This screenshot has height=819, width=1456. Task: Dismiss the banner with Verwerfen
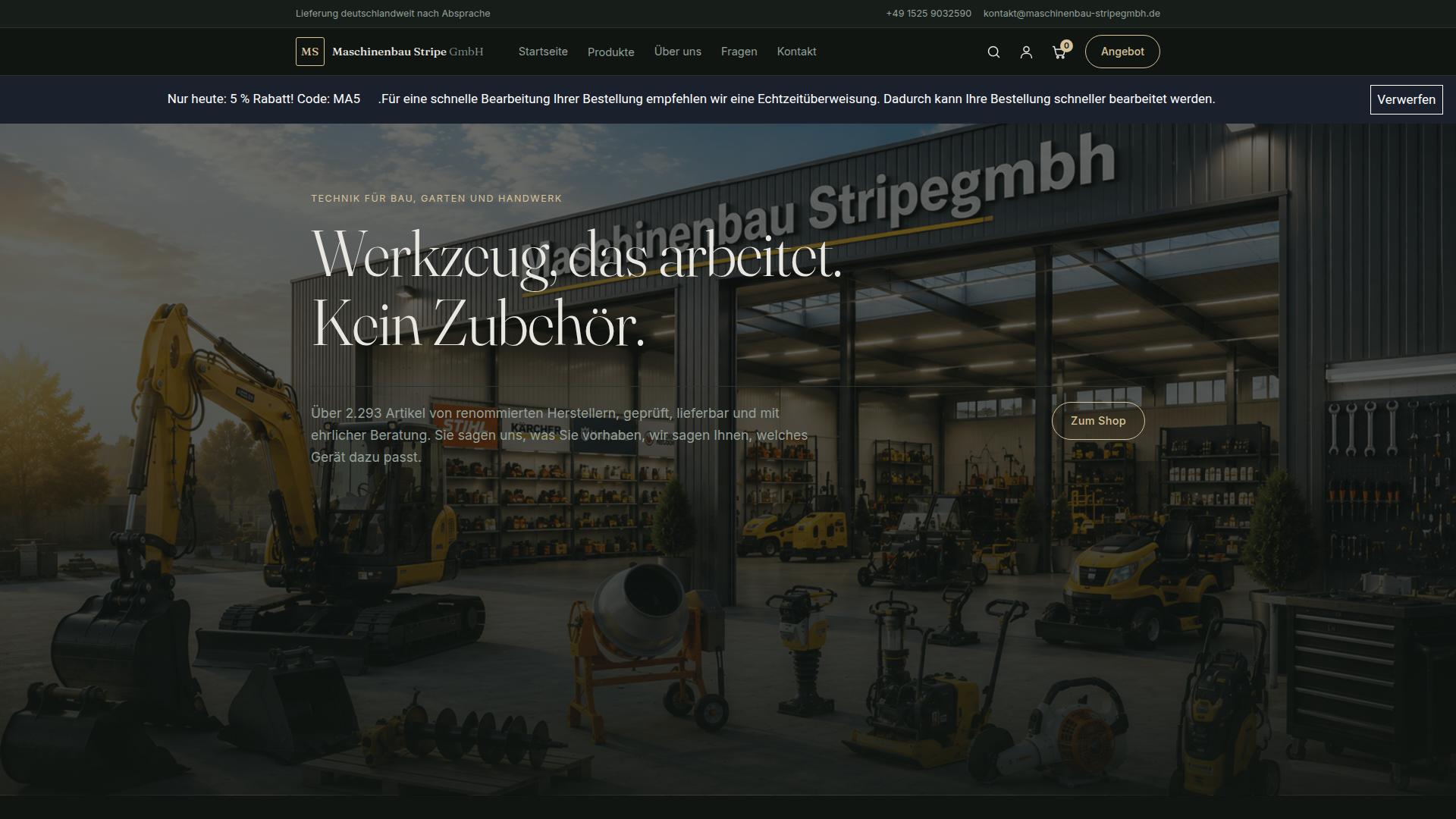[x=1406, y=99]
